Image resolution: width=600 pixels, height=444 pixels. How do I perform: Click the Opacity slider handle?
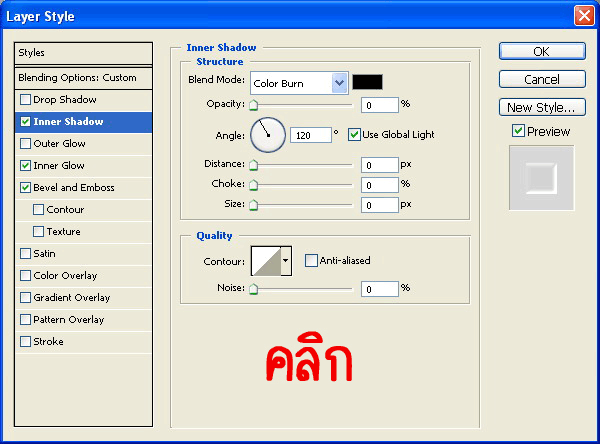[x=253, y=105]
